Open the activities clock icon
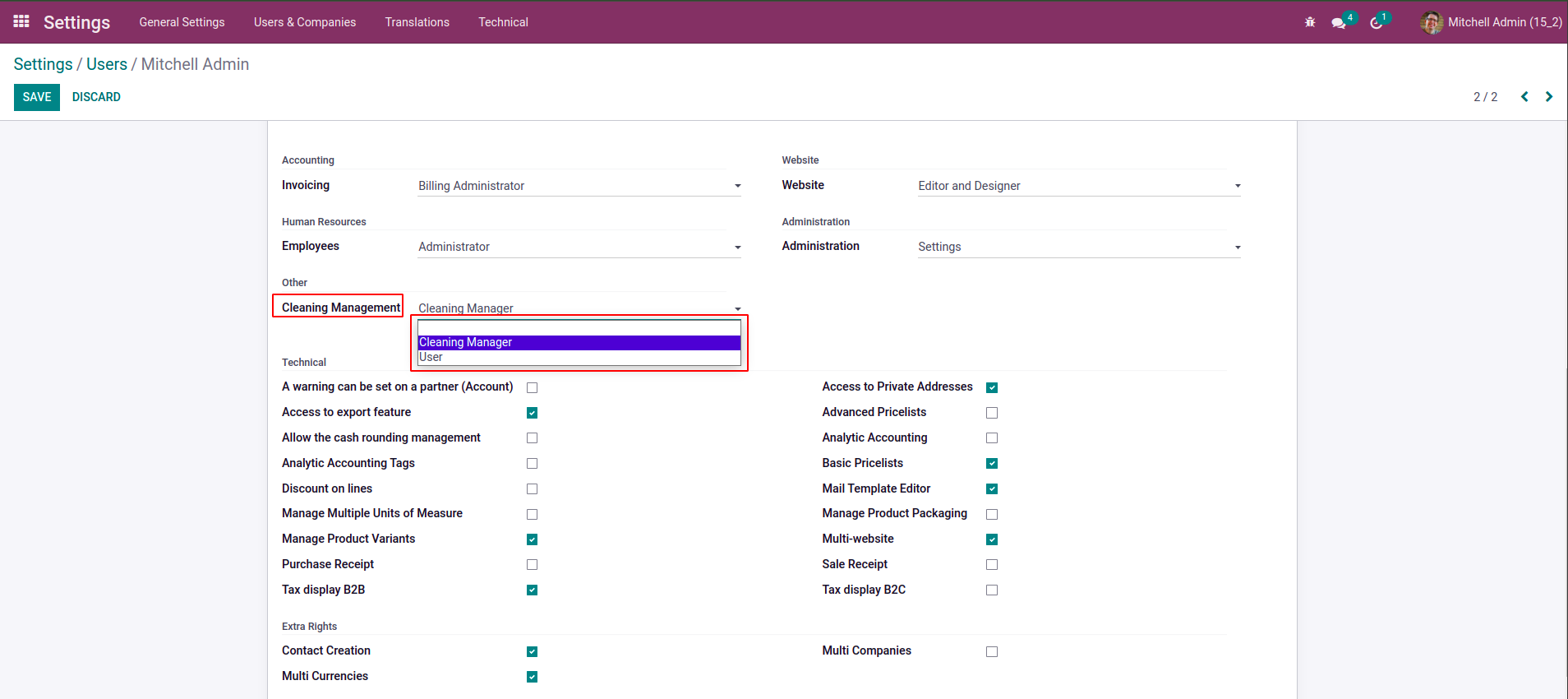 coord(1377,22)
